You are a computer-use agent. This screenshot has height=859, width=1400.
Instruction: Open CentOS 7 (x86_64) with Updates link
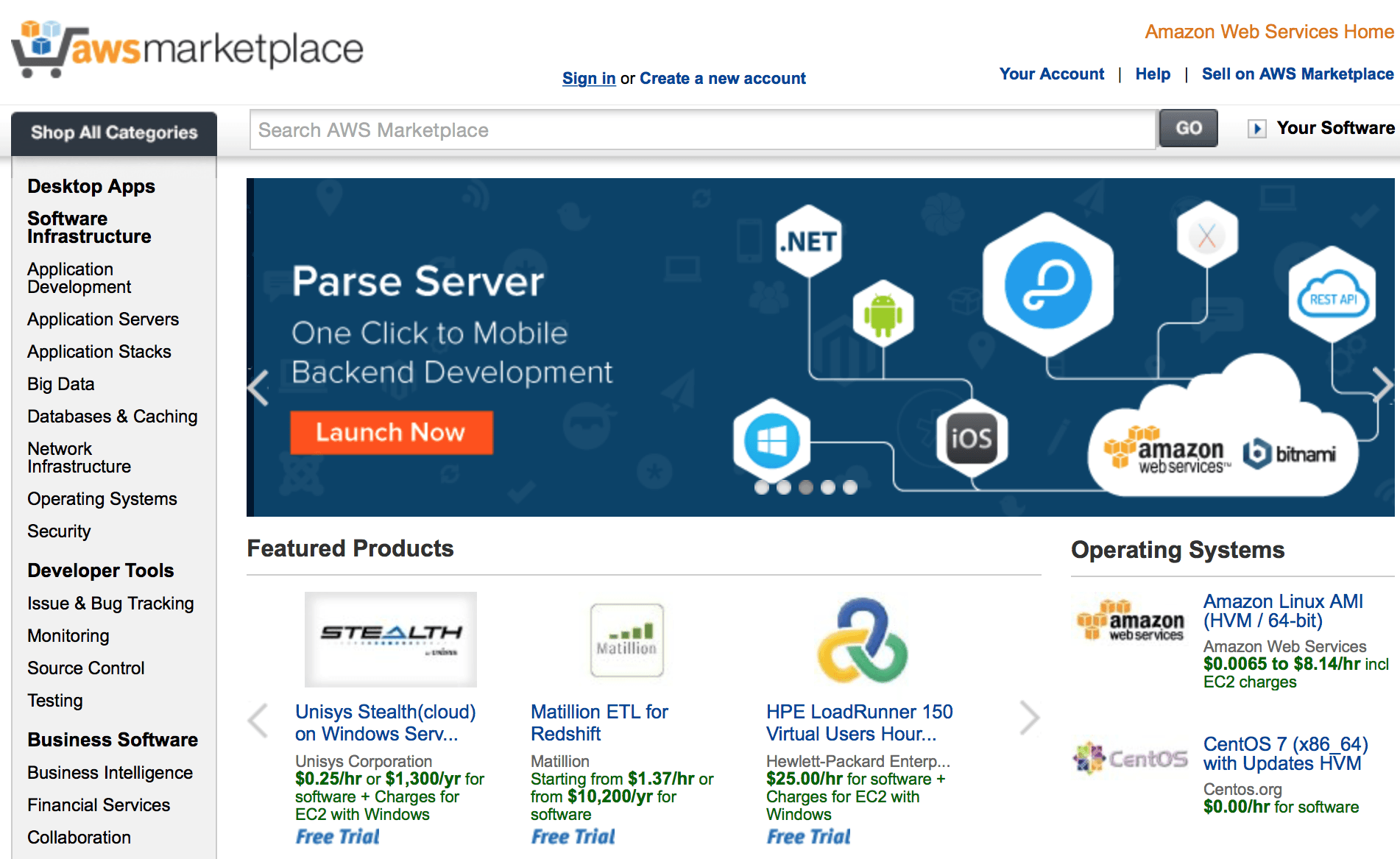(1285, 754)
